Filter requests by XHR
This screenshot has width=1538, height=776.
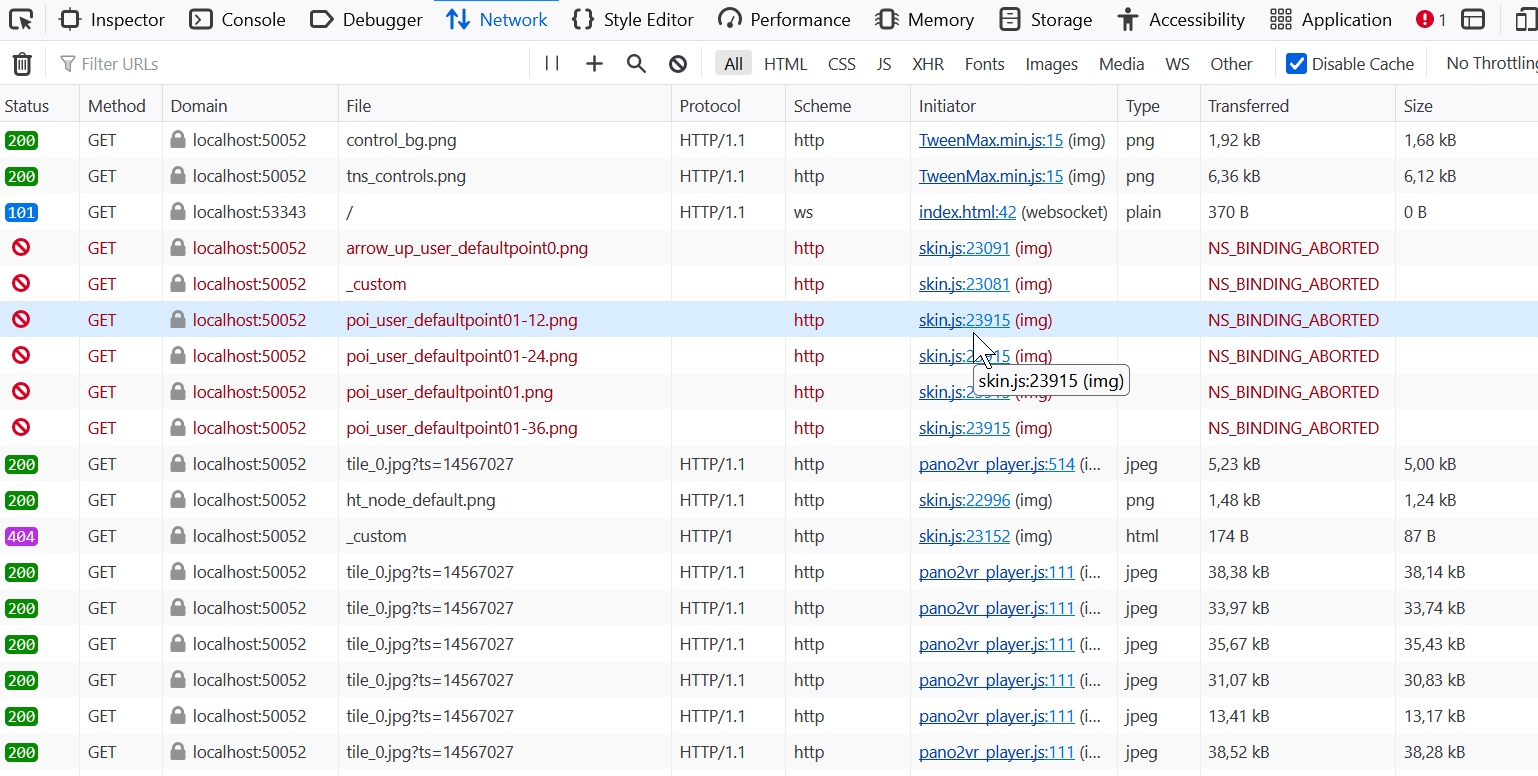(928, 64)
